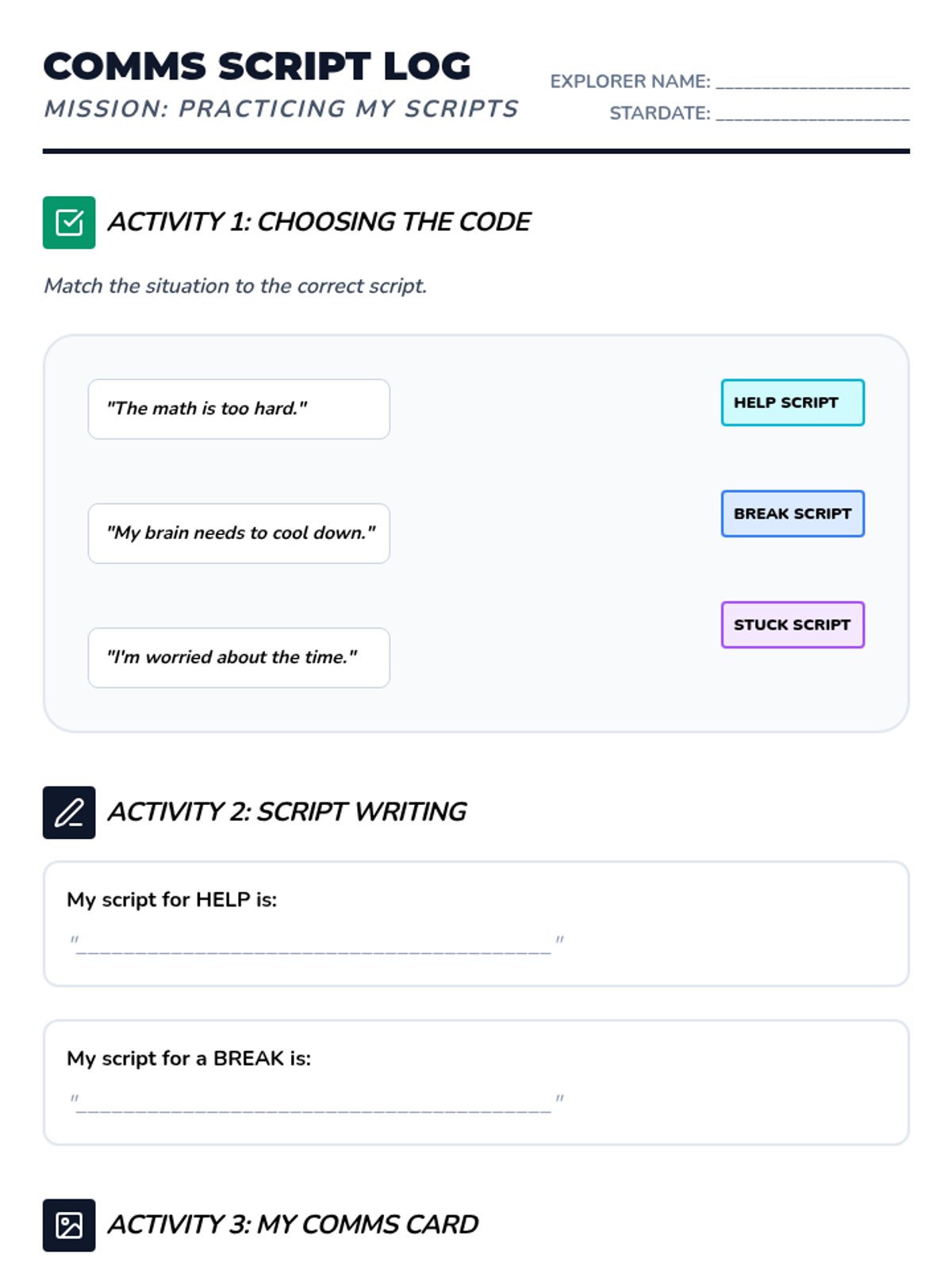952x1270 pixels.
Task: Click the green checkbox icon beside Activity 1
Action: tap(69, 222)
